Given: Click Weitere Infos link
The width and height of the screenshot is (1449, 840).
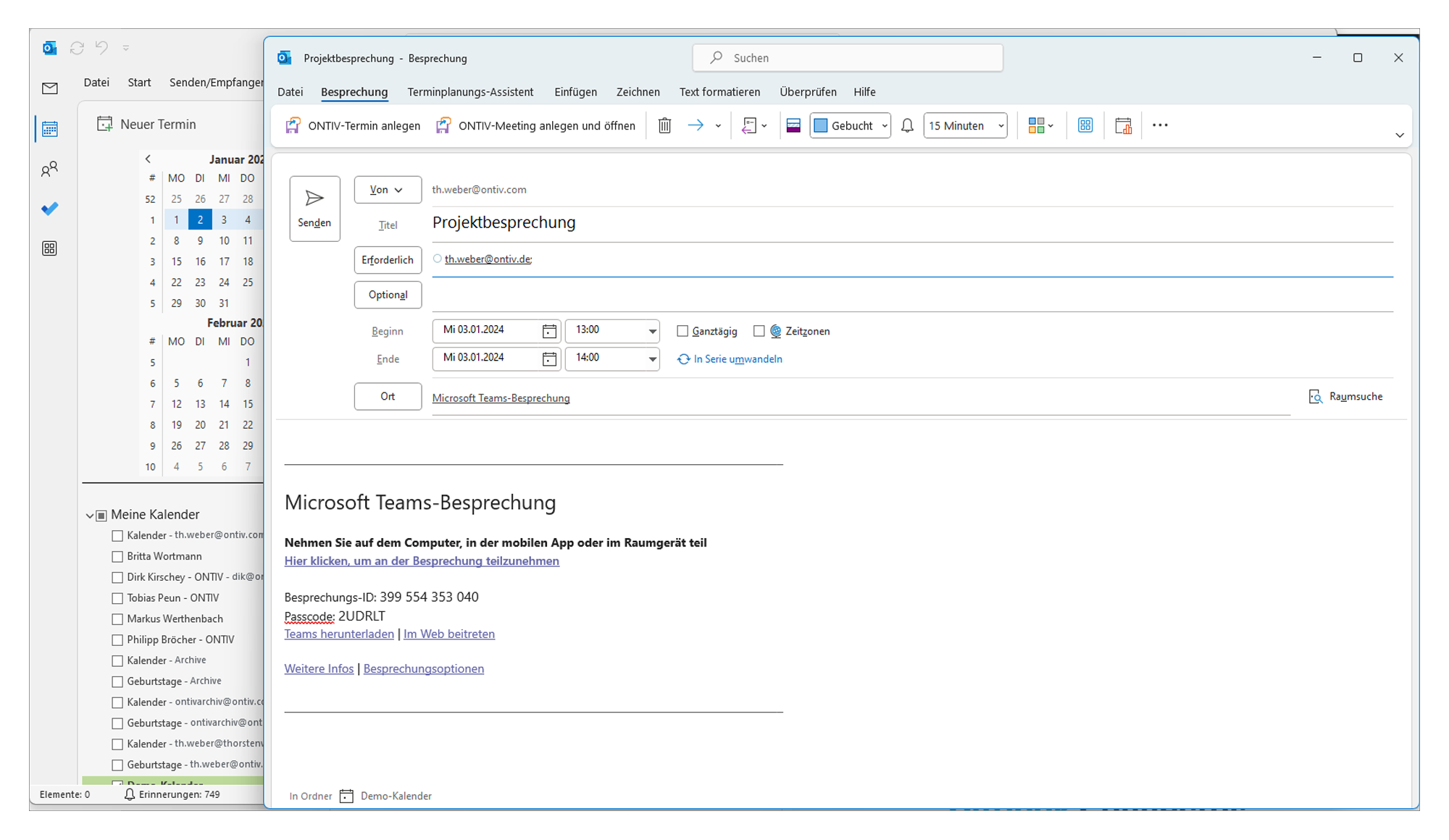Looking at the screenshot, I should [319, 669].
